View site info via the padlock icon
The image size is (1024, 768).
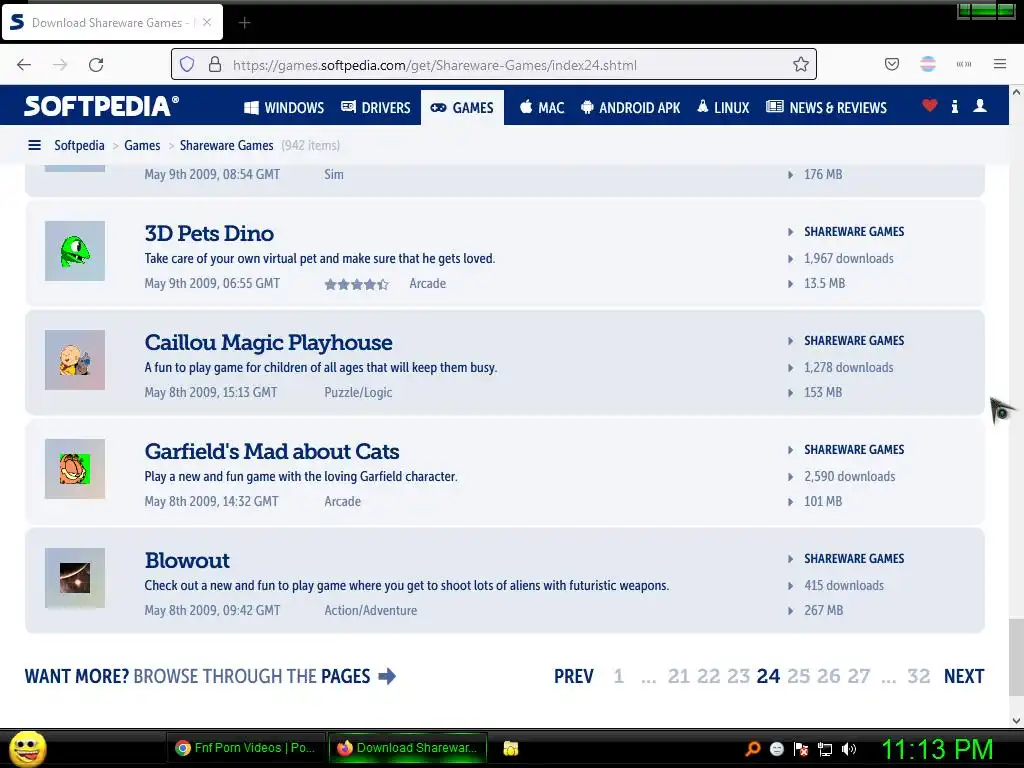click(215, 65)
